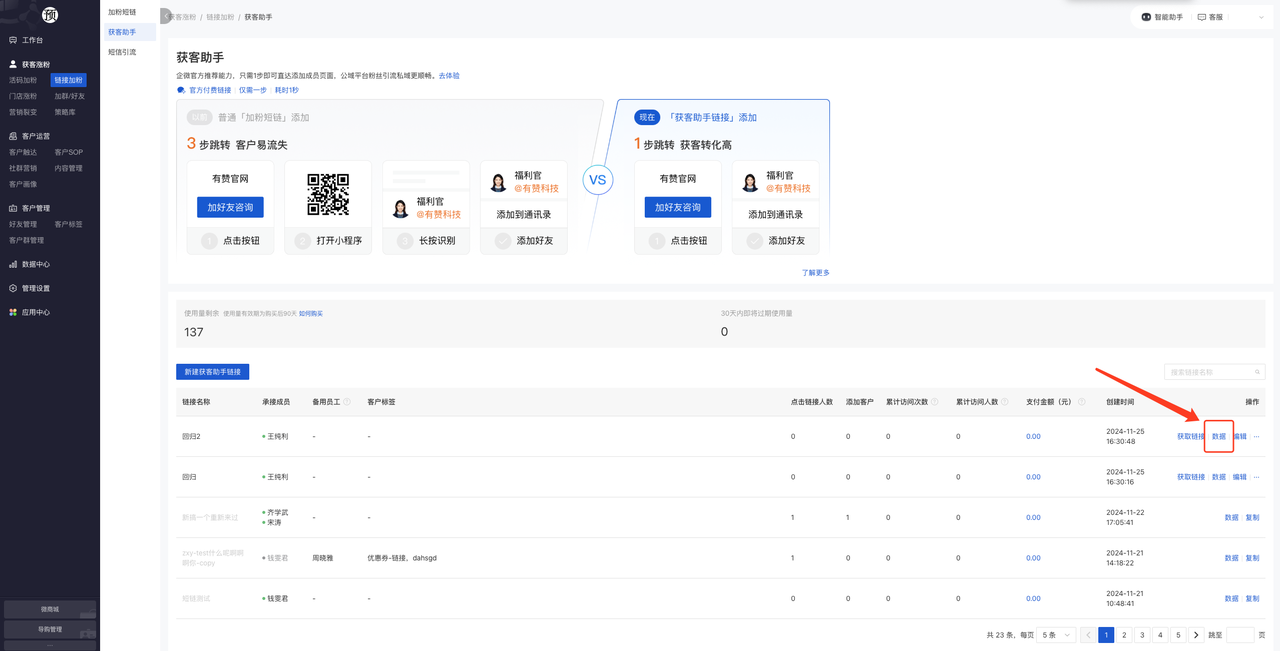Screen dimensions: 1280x651
Task: Click the 新建获客助手链接 button
Action: click(x=212, y=372)
